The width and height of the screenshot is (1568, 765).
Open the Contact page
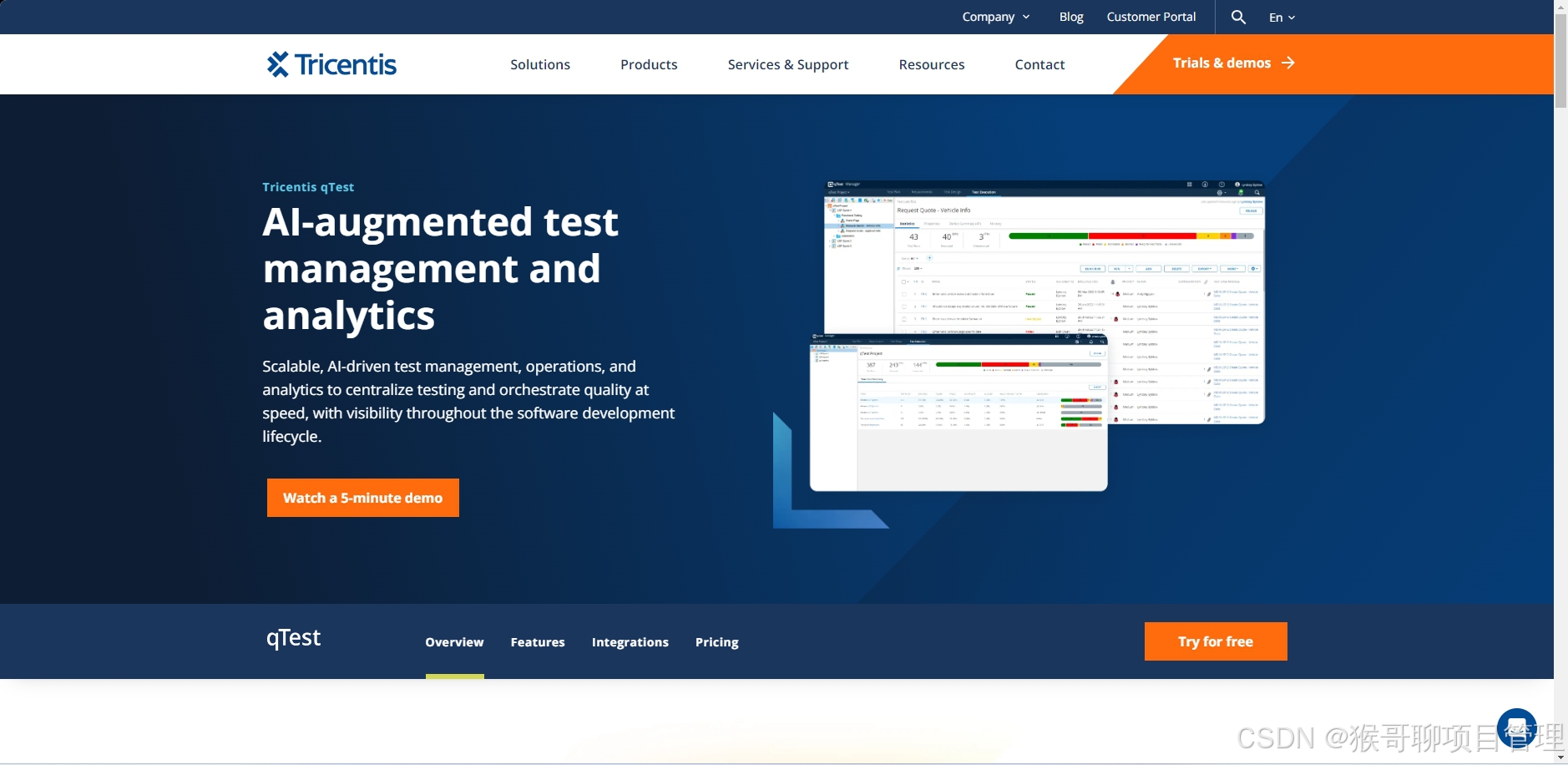pos(1039,64)
